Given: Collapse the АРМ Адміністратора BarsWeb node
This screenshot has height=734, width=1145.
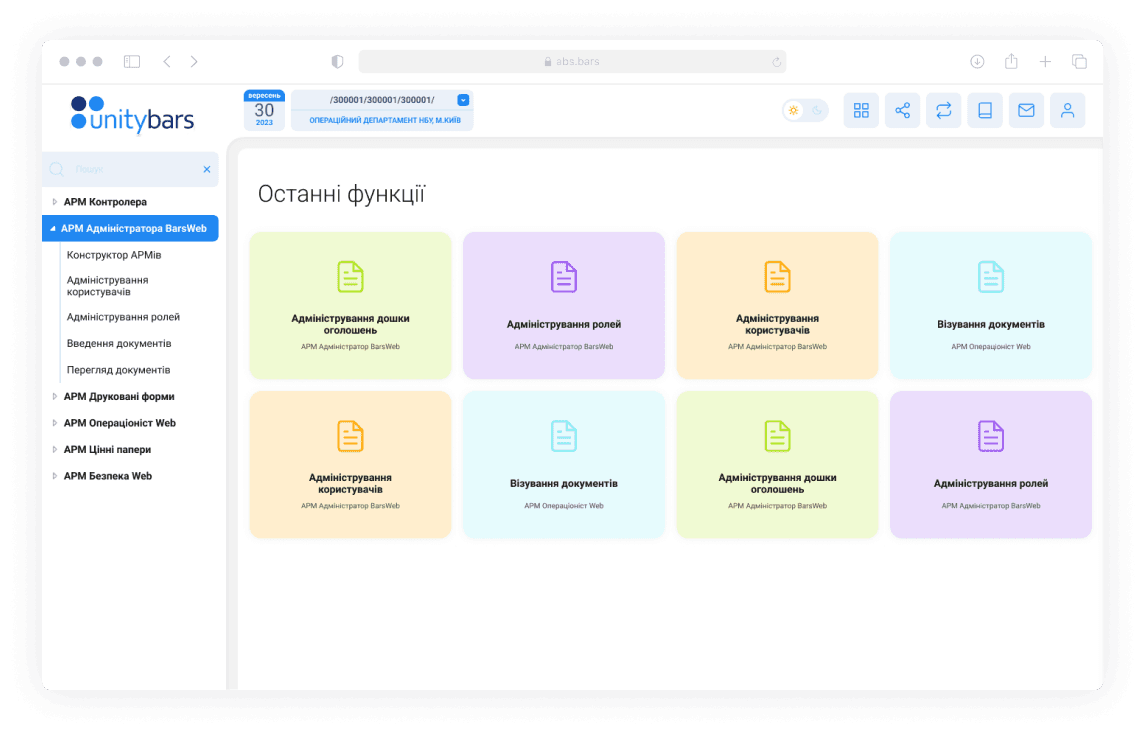Looking at the screenshot, I should point(52,229).
